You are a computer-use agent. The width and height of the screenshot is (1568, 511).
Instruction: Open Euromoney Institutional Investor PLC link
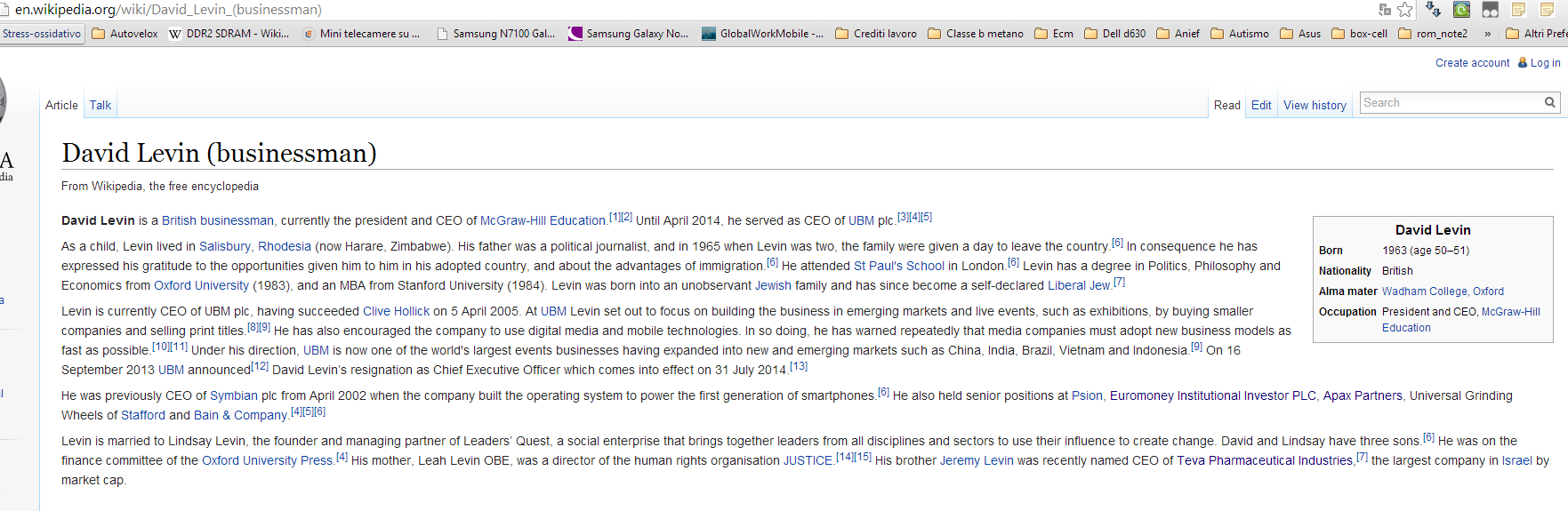(1213, 395)
